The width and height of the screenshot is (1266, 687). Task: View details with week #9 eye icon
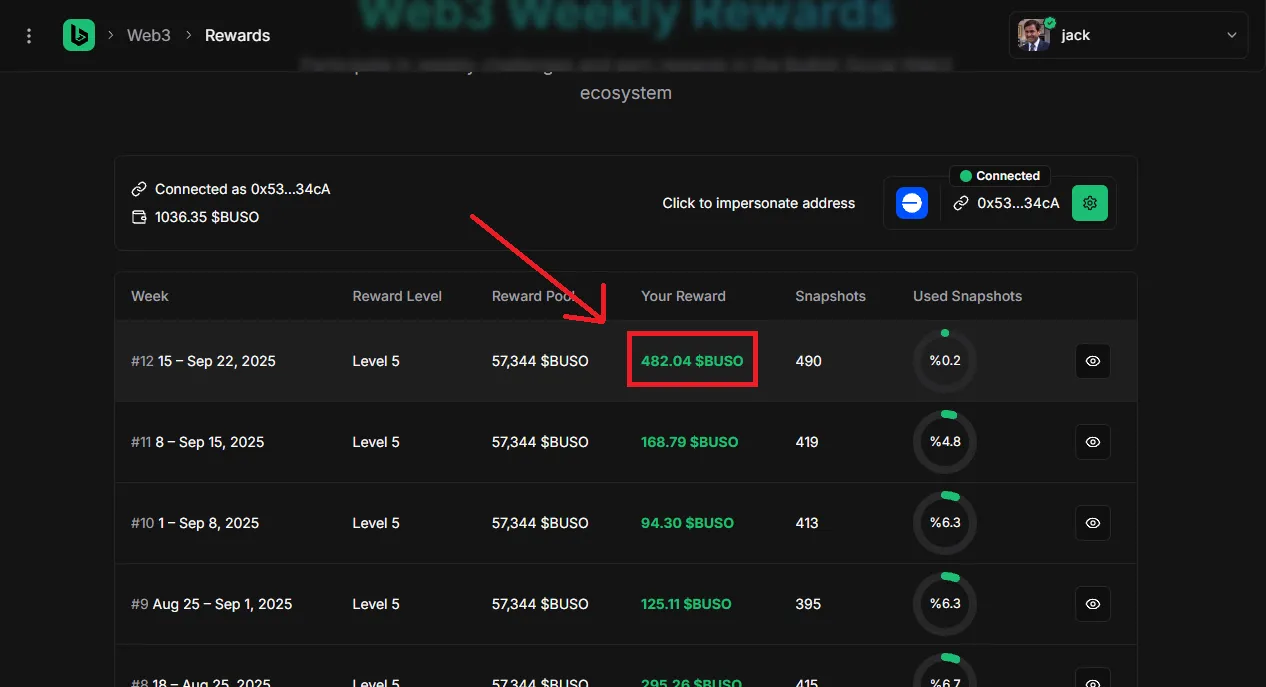[1093, 604]
